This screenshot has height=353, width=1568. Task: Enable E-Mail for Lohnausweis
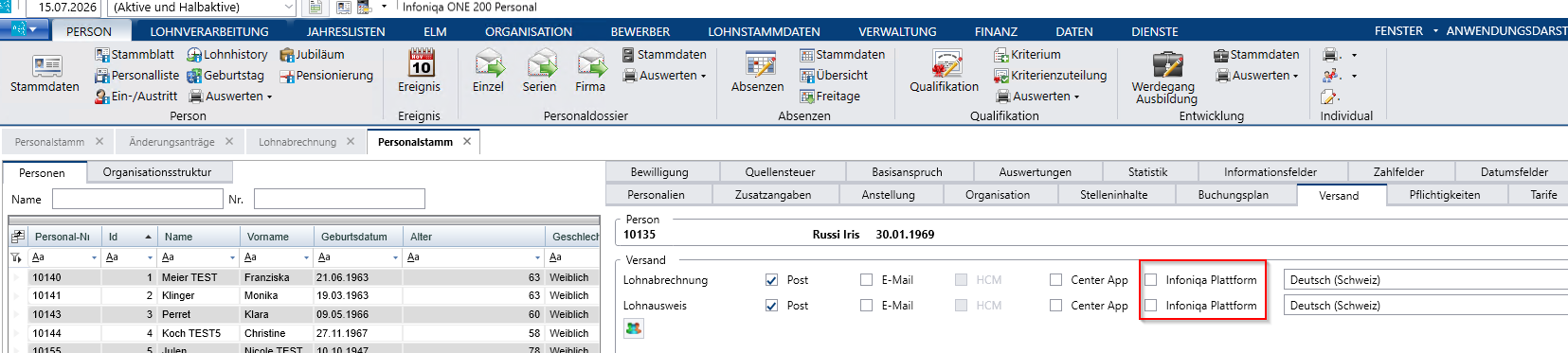866,306
